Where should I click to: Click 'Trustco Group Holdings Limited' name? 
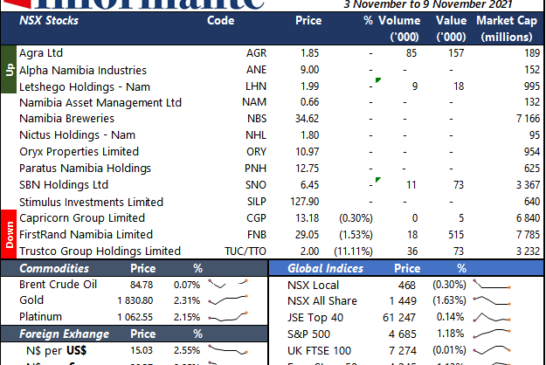pyautogui.click(x=100, y=251)
